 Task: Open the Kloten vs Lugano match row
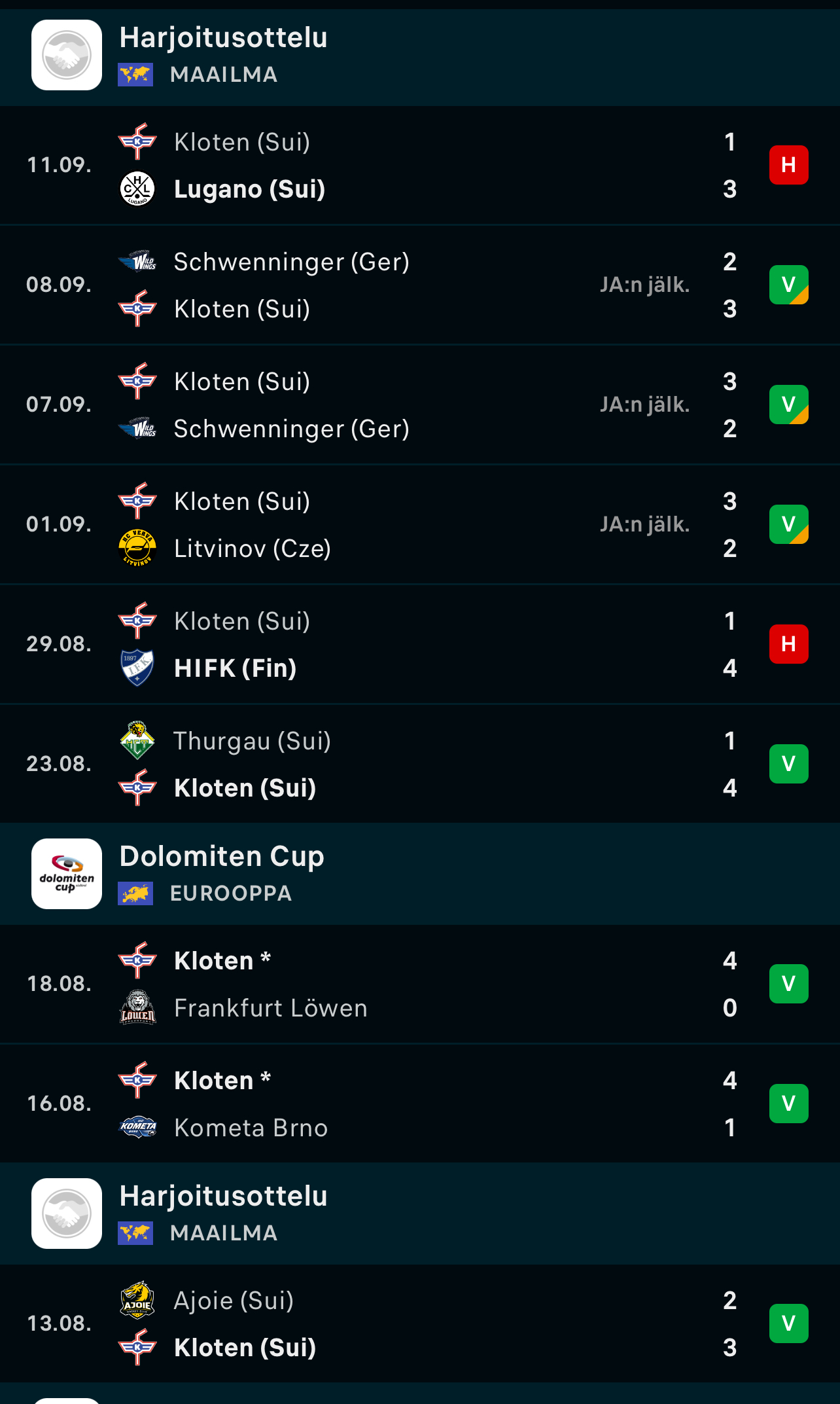(420, 166)
